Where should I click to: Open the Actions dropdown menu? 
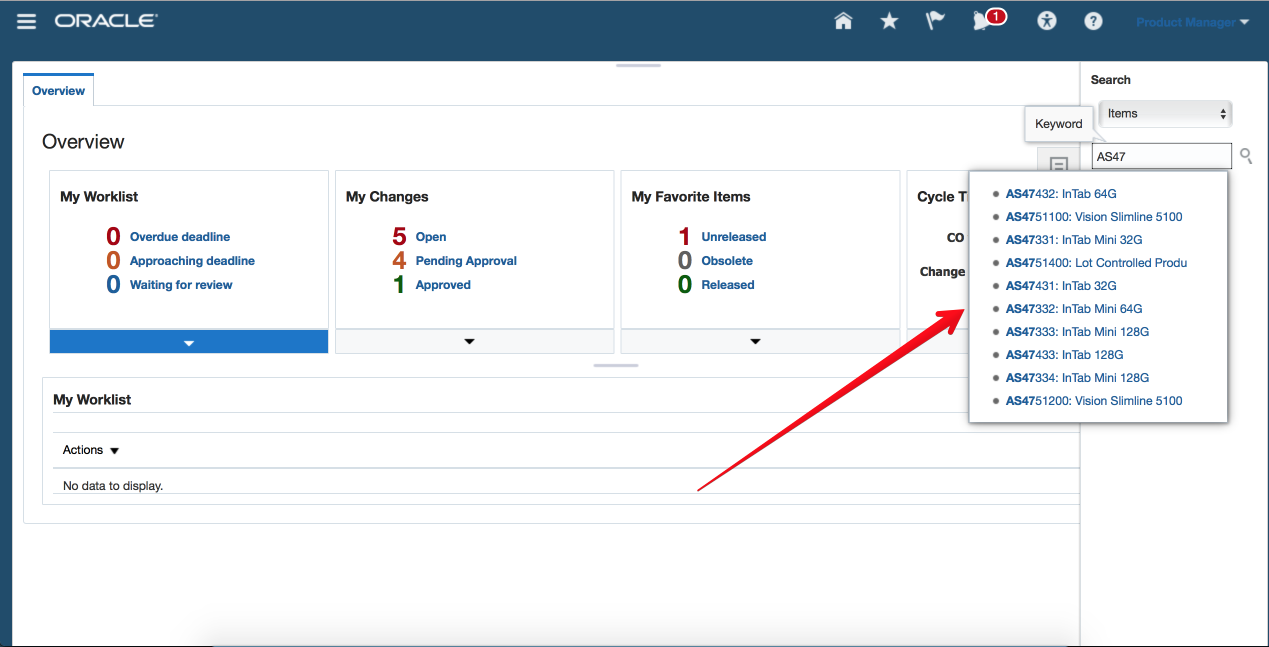pos(91,450)
